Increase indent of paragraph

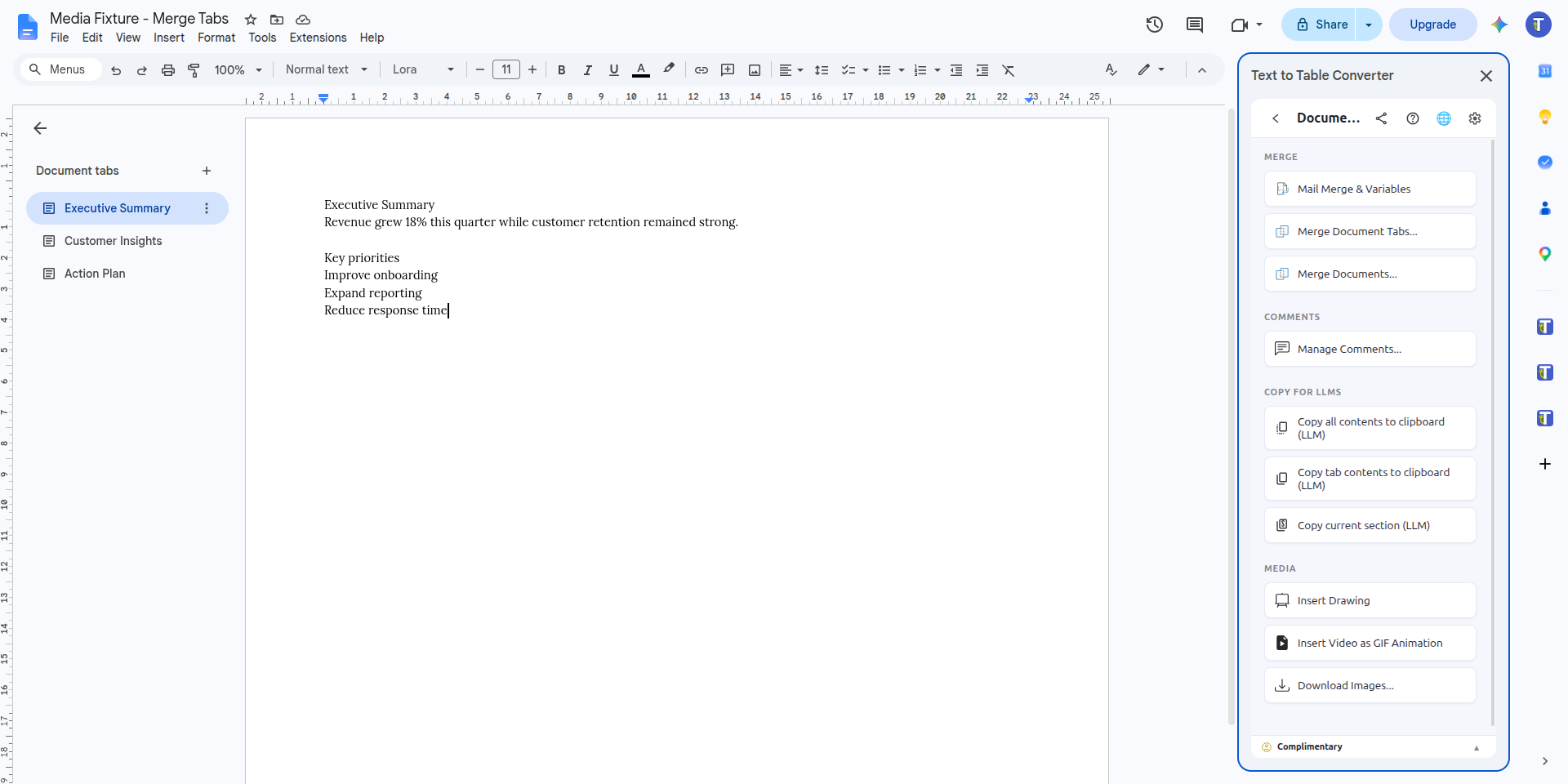point(982,70)
